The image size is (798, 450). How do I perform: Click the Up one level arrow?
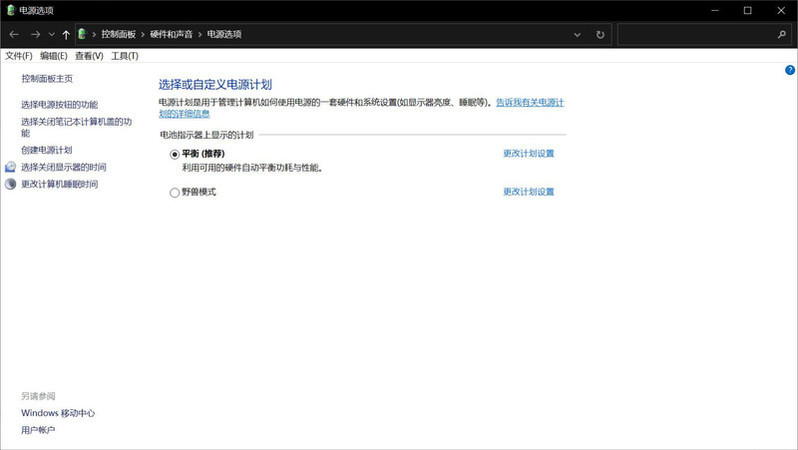click(x=66, y=34)
